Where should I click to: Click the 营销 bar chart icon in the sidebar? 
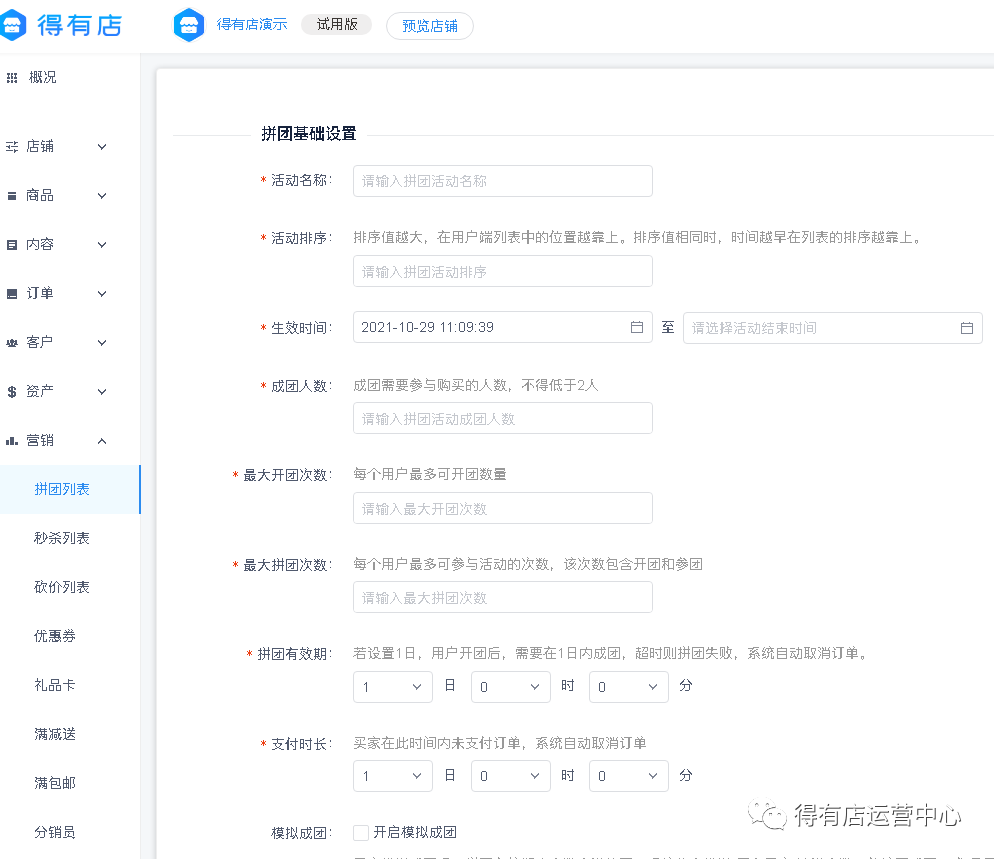(11, 441)
